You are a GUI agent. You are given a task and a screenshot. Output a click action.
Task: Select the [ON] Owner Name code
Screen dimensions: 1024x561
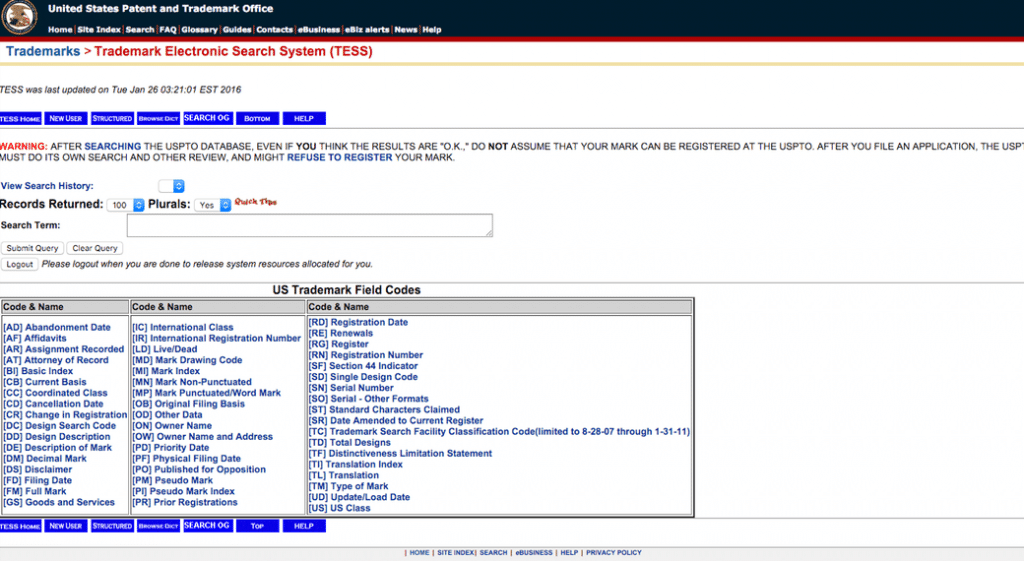[172, 426]
